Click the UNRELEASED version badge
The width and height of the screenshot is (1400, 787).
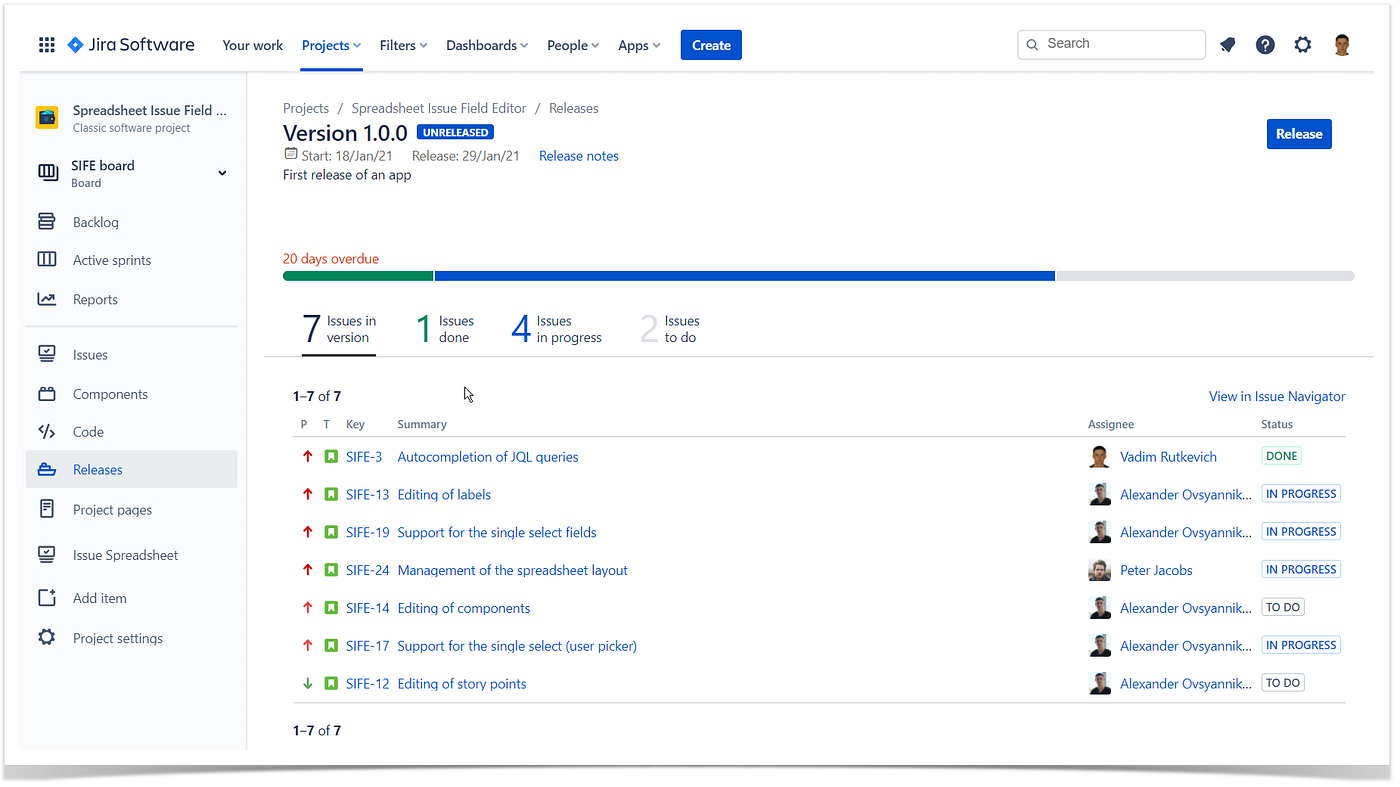tap(455, 132)
